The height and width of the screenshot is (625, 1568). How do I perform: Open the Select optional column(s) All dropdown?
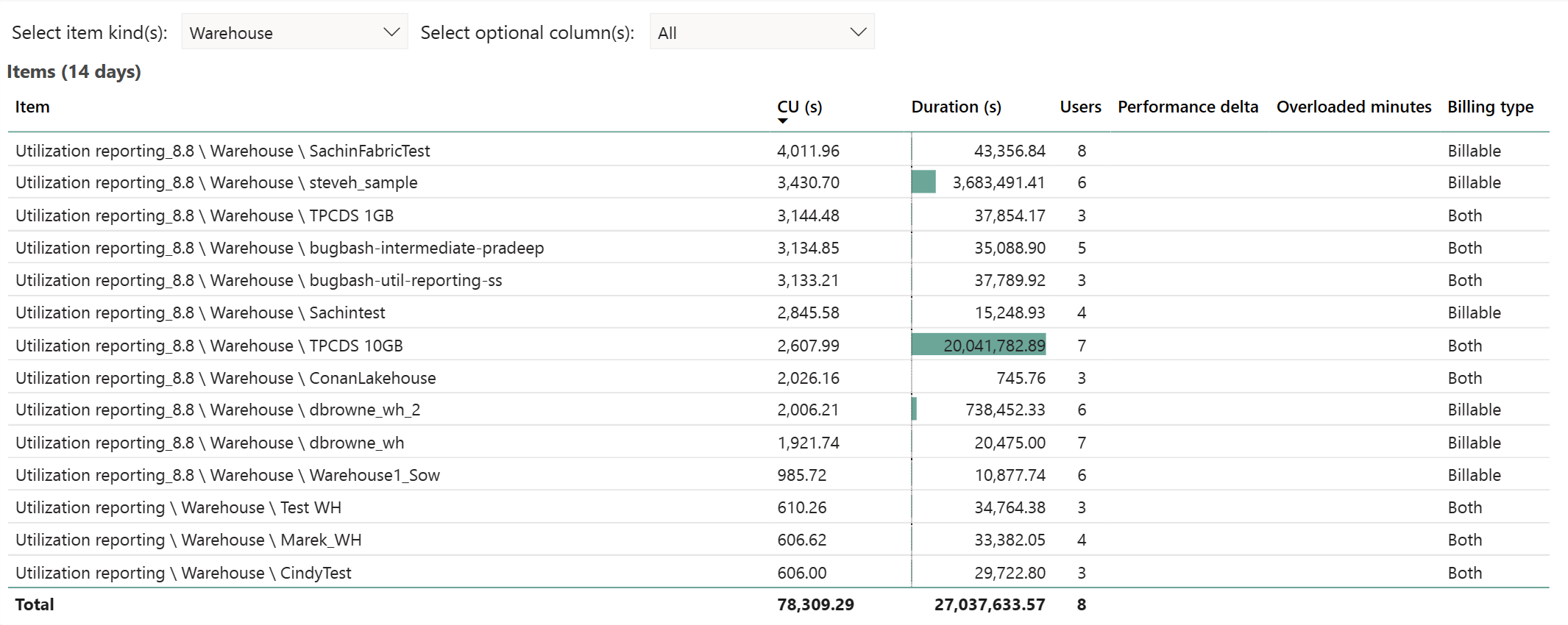[762, 32]
